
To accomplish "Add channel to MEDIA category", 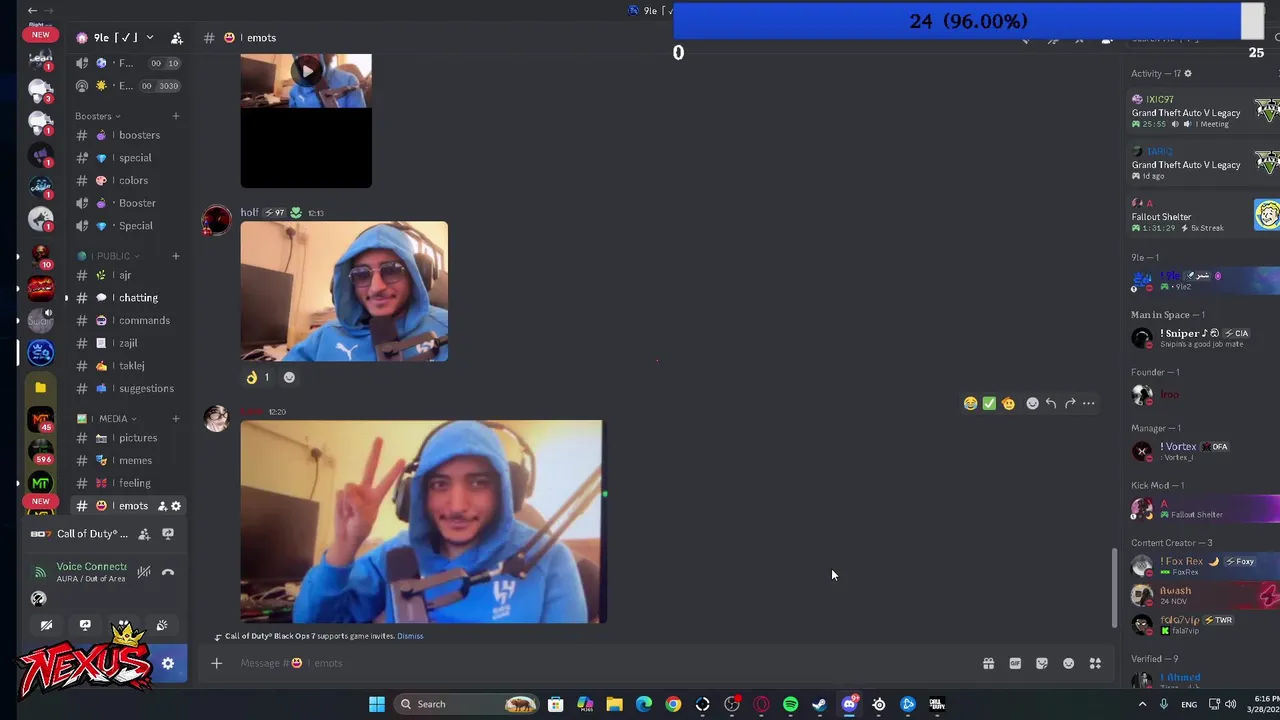I will point(175,418).
